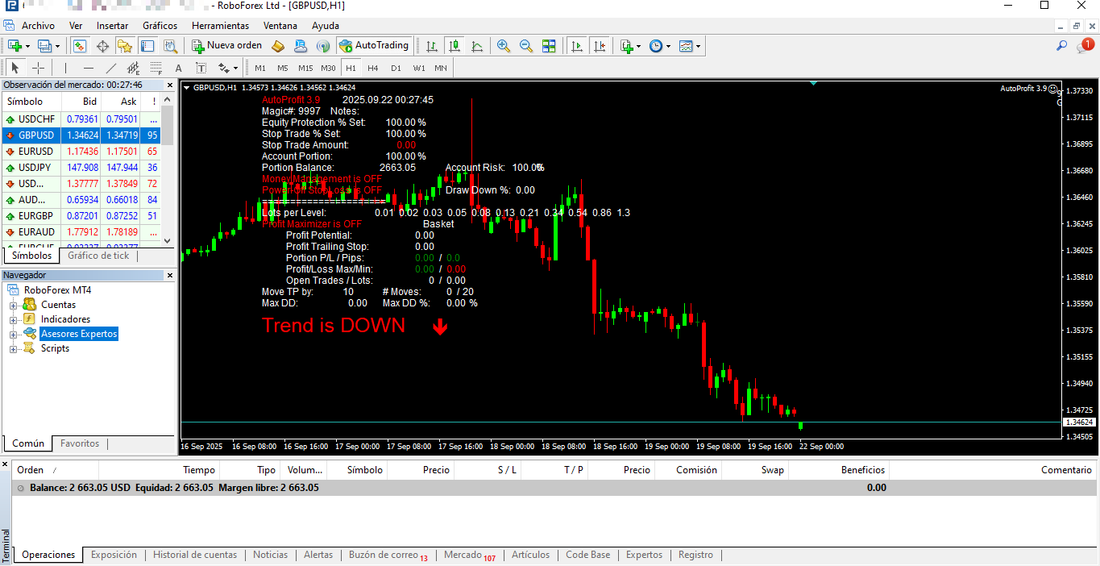
Task: Zoom out on the chart
Action: [x=525, y=46]
